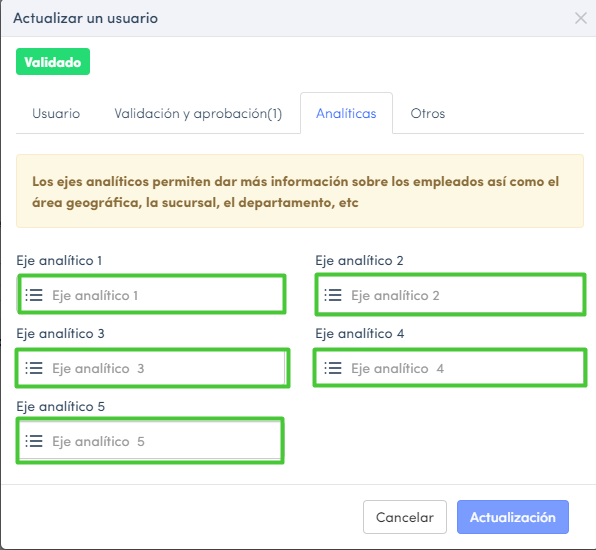Click the Actualizar un usuario dialog title
Screen dimensions: 596x550
point(86,18)
